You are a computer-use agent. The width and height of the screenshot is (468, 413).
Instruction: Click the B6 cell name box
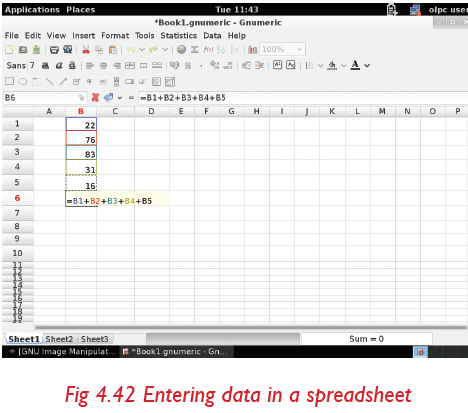(45, 98)
